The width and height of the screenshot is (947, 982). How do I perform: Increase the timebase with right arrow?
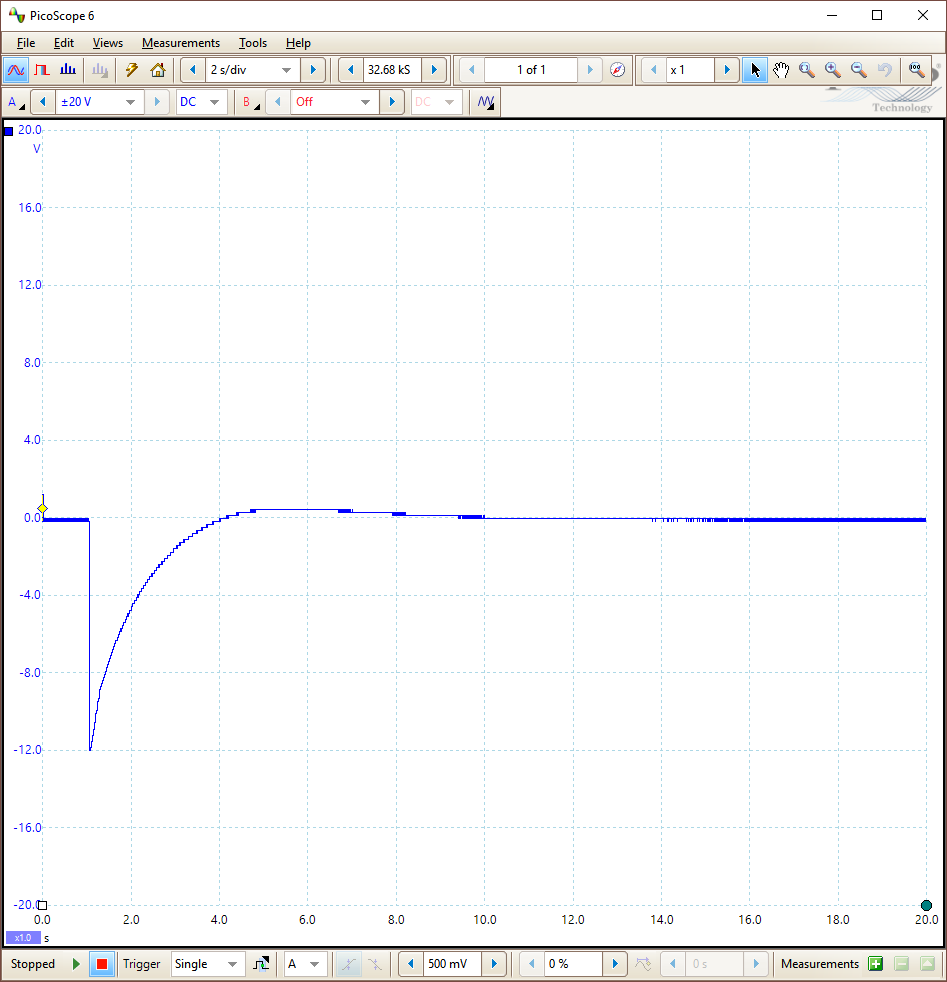click(313, 70)
